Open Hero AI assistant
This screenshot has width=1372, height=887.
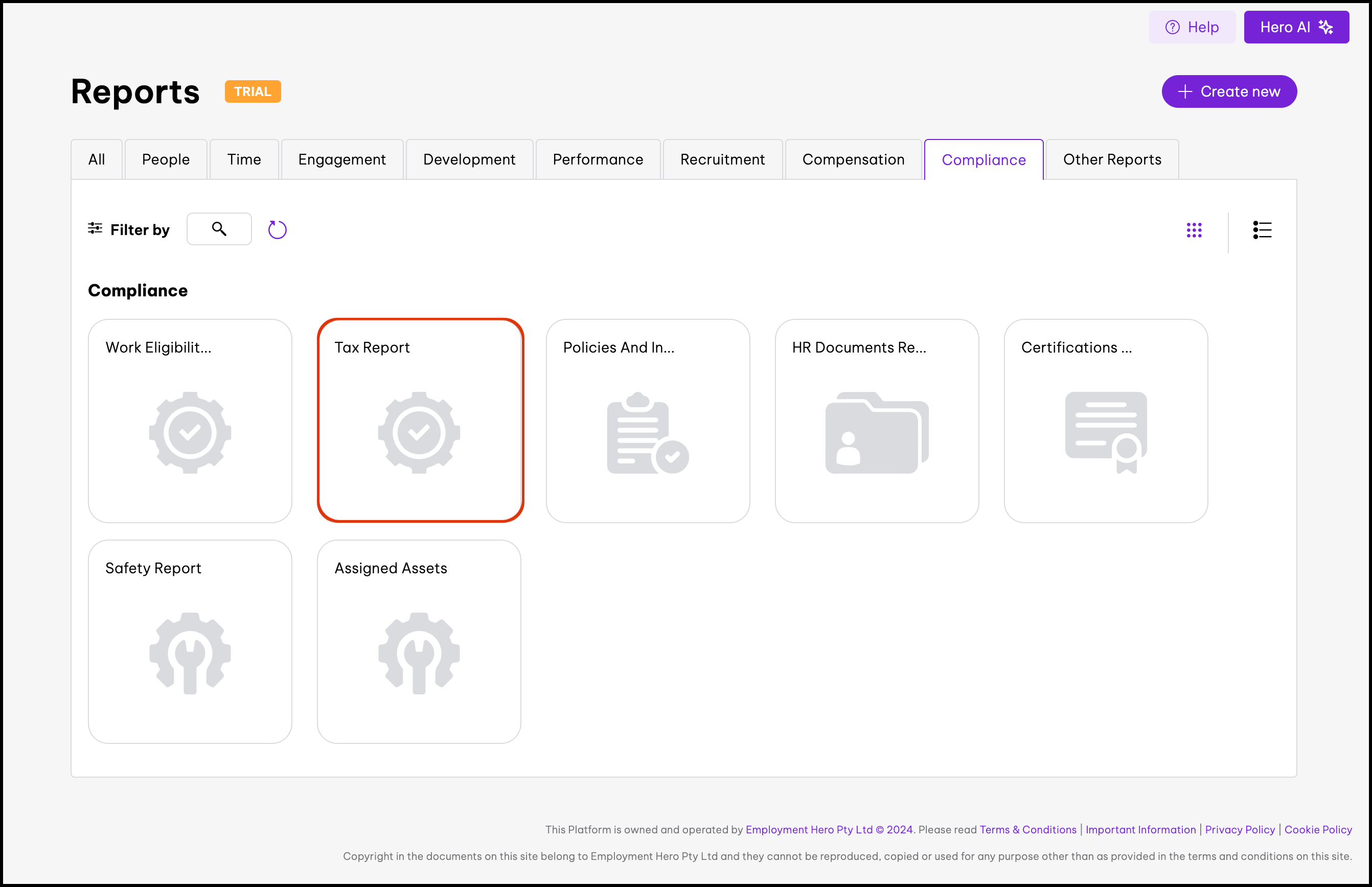1296,27
